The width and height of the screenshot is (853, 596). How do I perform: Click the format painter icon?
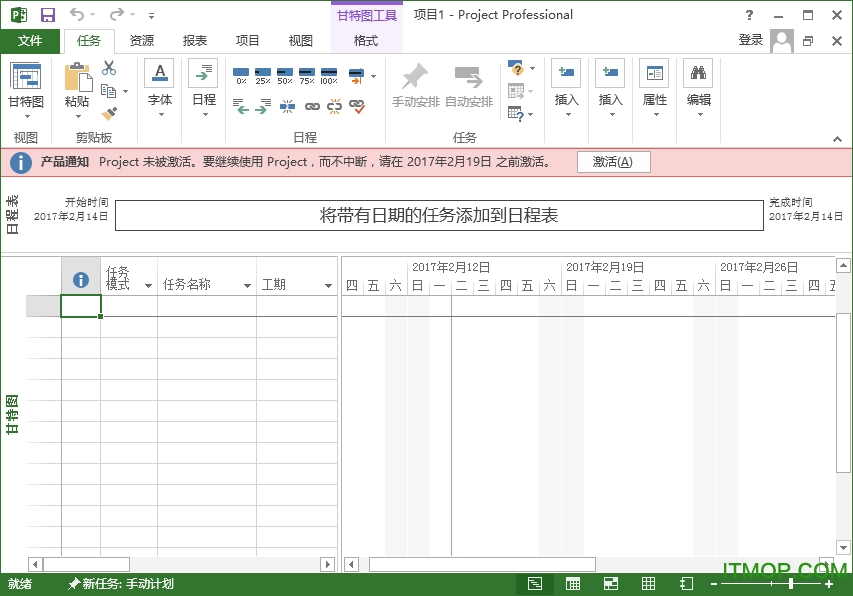click(108, 113)
